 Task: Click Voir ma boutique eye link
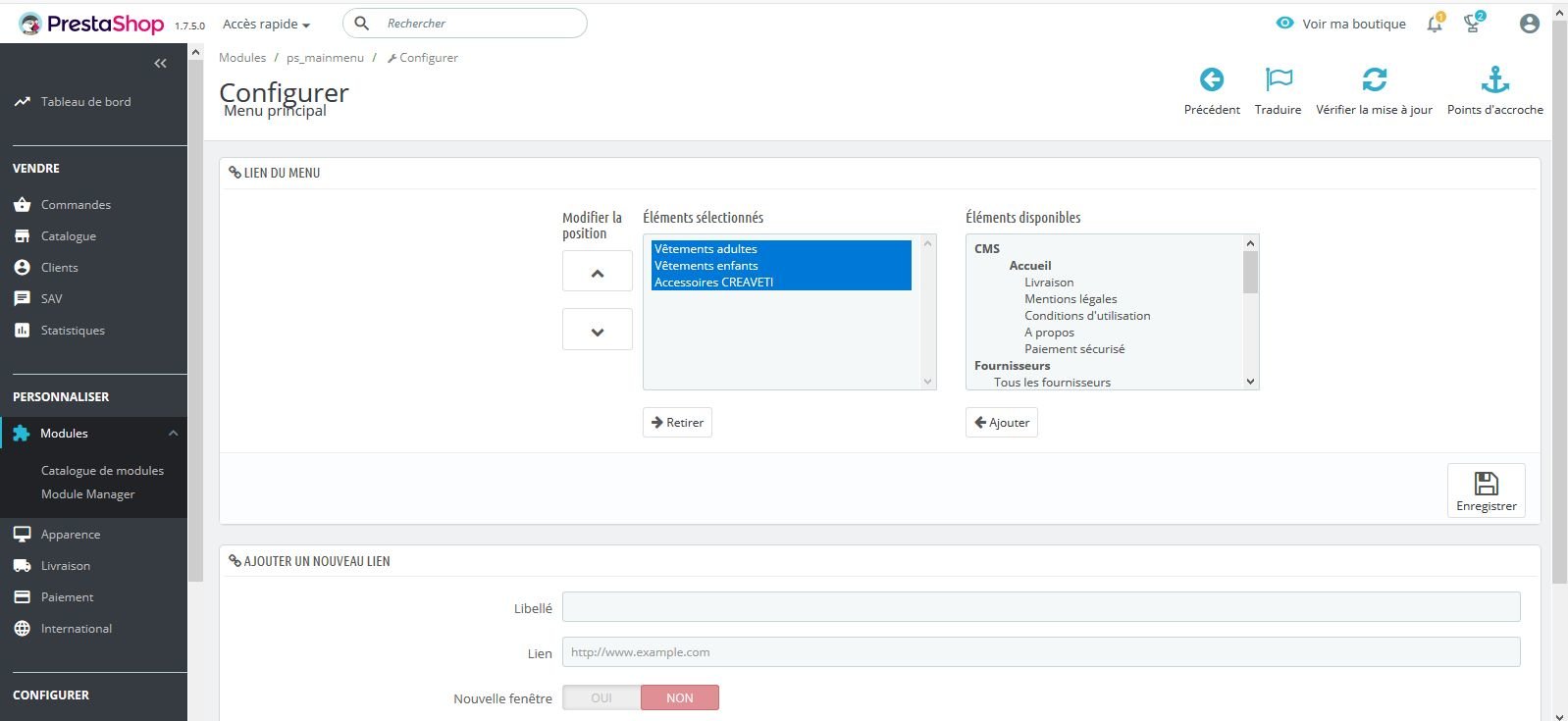coord(1340,24)
